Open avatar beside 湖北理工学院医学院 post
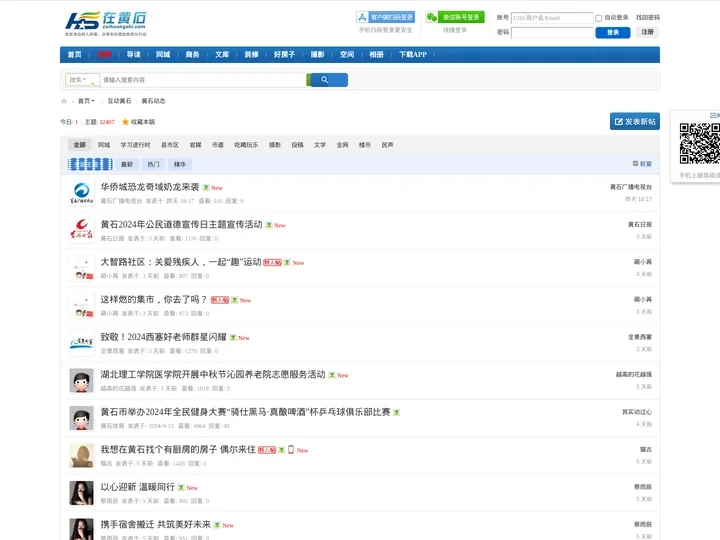720x540 pixels. click(x=81, y=380)
